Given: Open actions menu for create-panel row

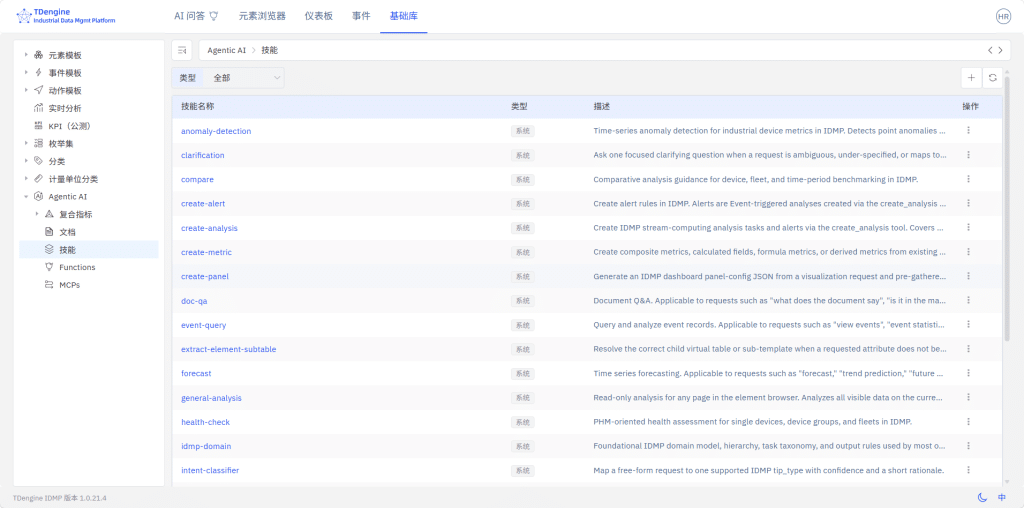Looking at the screenshot, I should coord(968,276).
